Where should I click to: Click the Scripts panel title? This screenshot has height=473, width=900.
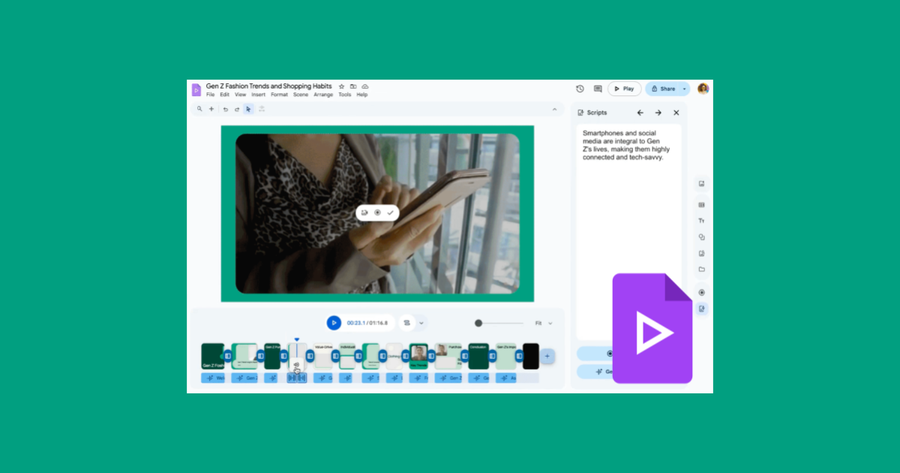[597, 113]
